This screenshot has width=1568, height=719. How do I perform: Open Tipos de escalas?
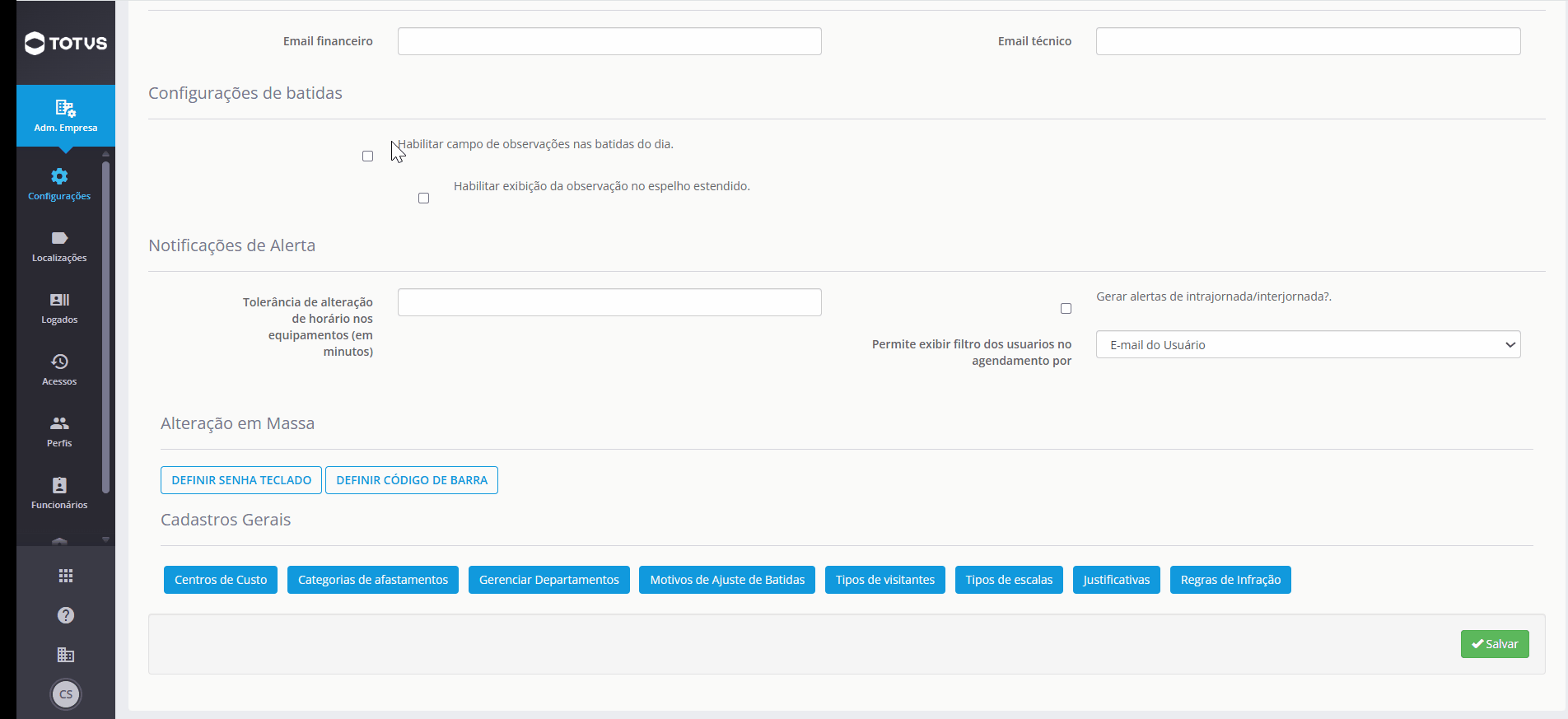[1009, 580]
